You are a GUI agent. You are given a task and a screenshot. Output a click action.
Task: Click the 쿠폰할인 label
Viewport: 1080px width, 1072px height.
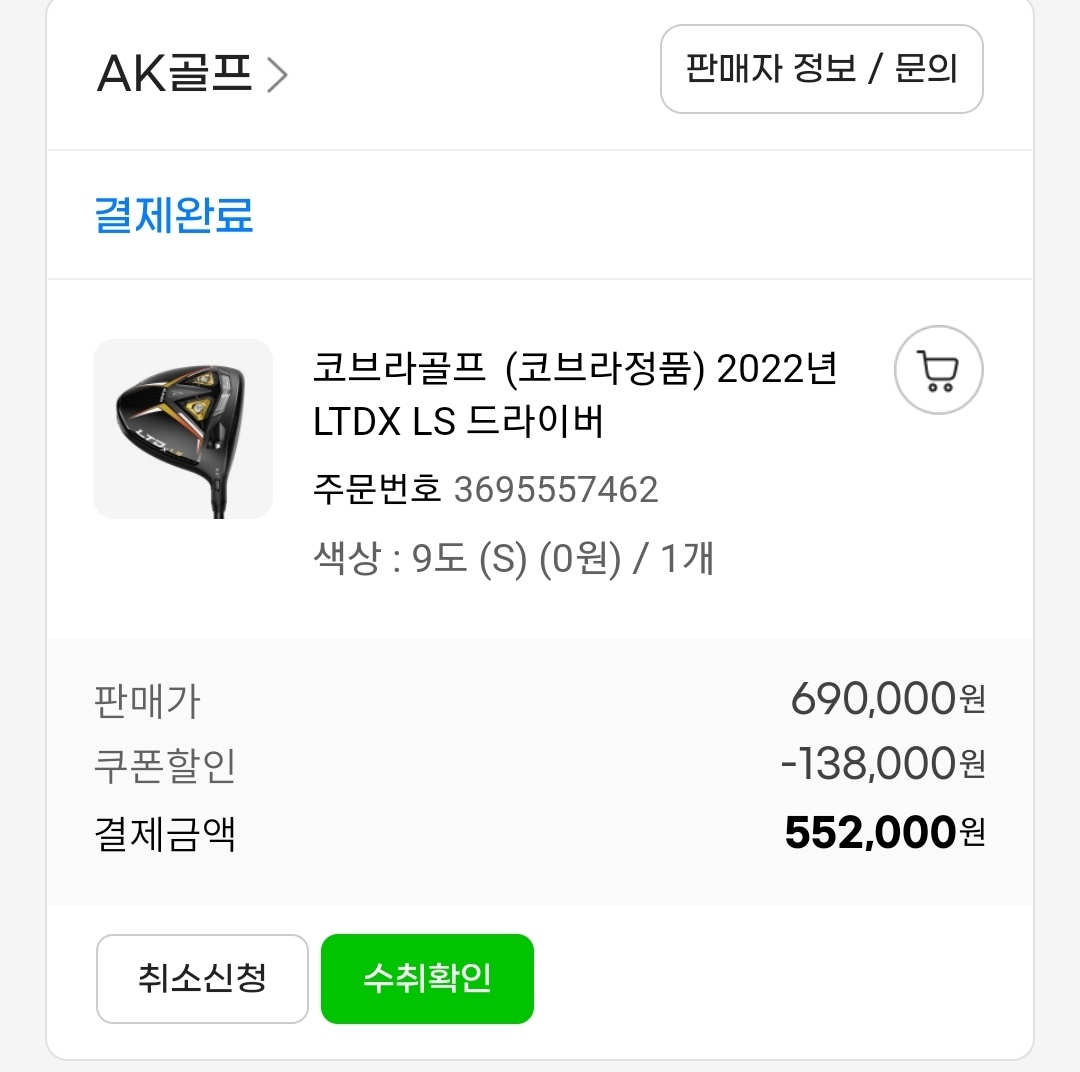pos(165,766)
